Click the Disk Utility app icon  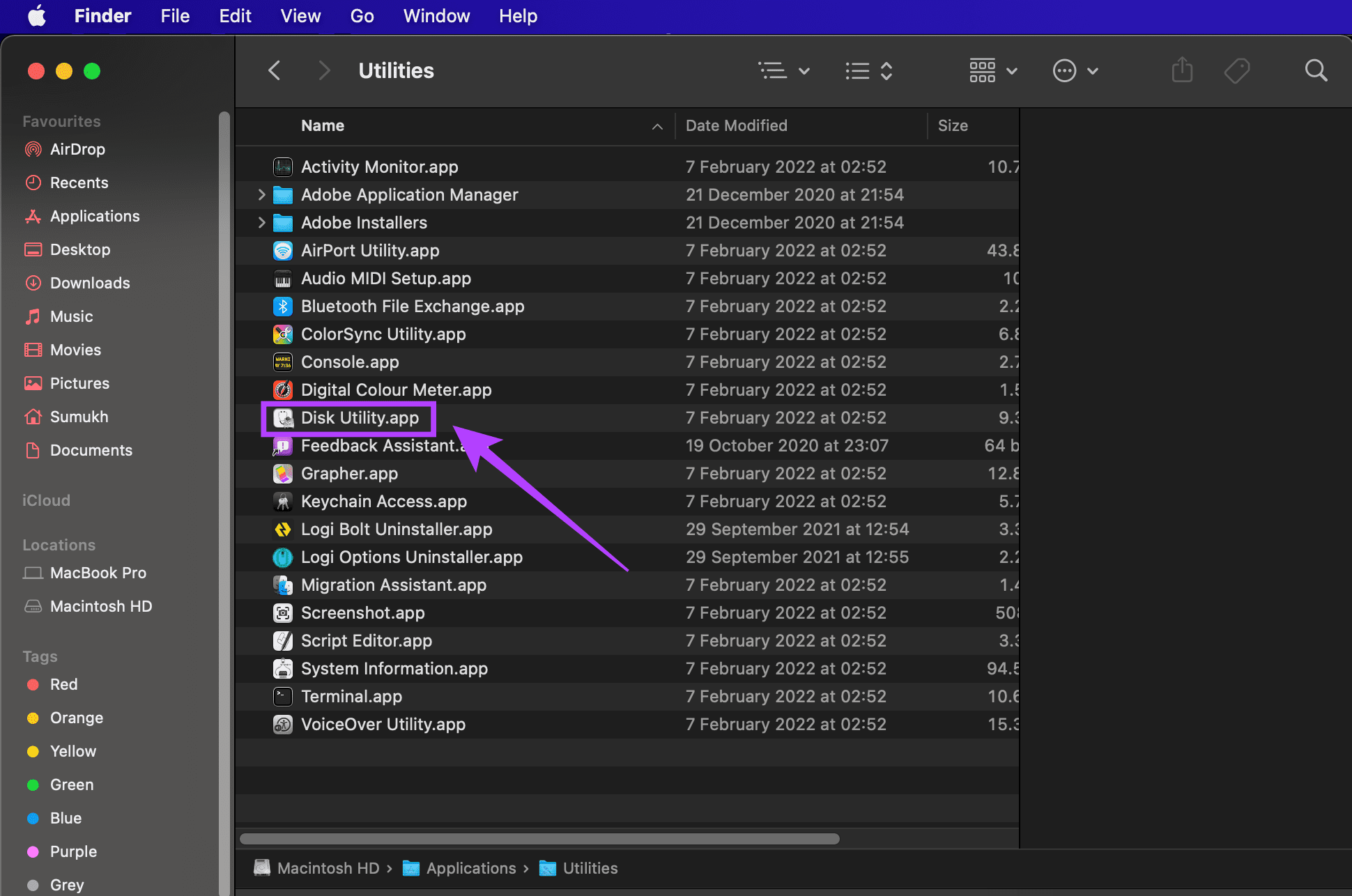pyautogui.click(x=282, y=417)
